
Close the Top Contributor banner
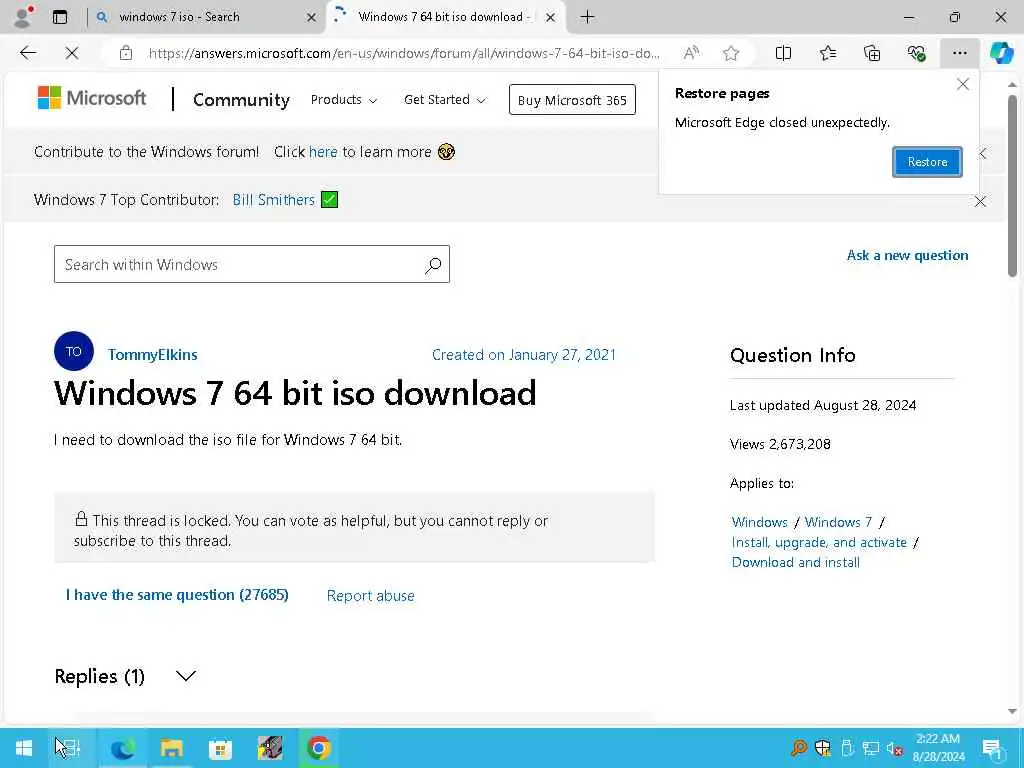coord(980,201)
